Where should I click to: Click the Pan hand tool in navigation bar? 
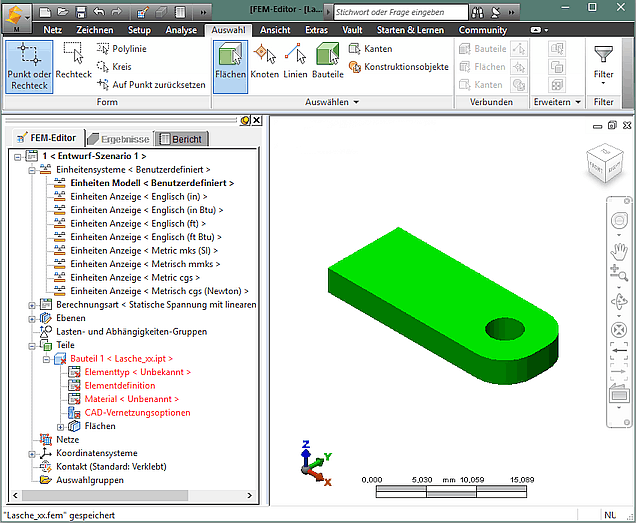pyautogui.click(x=619, y=248)
